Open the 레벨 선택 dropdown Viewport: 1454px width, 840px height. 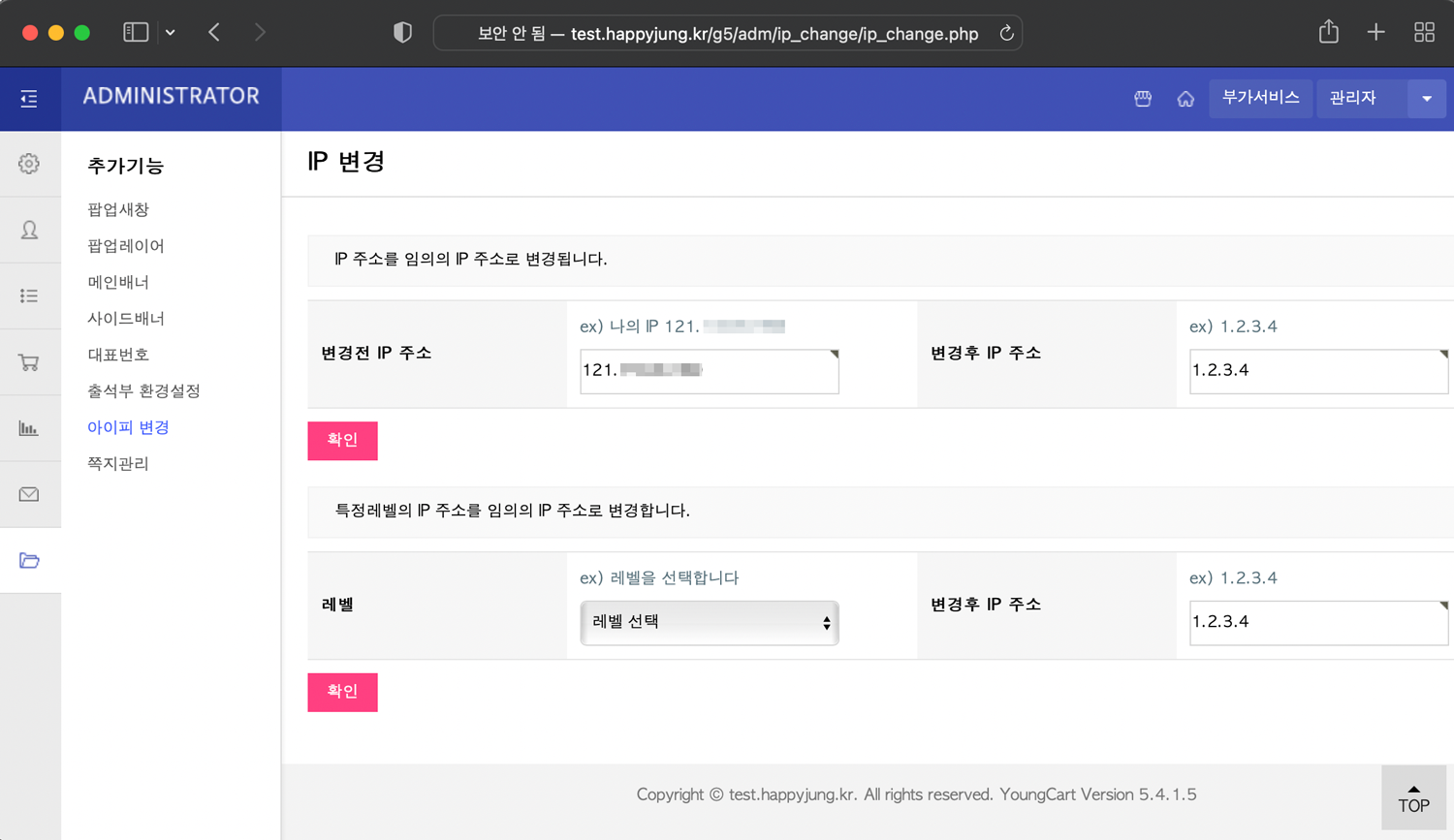point(709,622)
